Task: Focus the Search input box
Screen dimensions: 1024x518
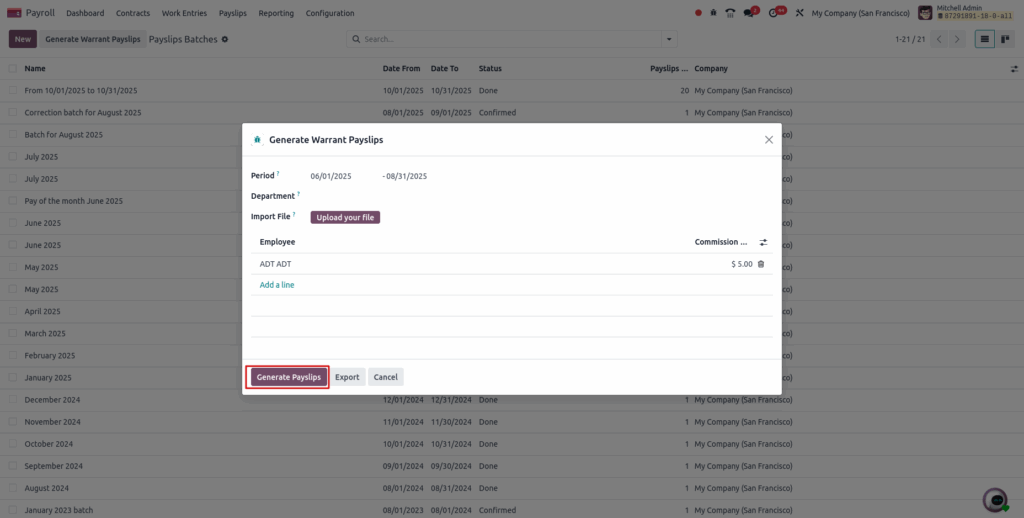Action: tap(511, 39)
